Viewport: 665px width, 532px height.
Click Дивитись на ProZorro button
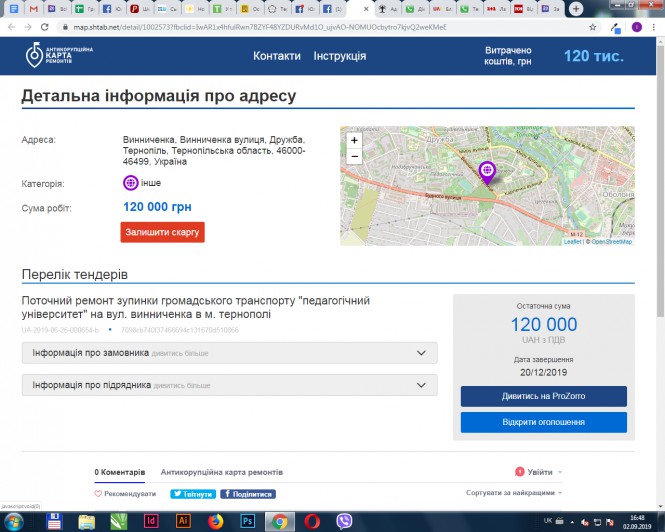coord(543,396)
